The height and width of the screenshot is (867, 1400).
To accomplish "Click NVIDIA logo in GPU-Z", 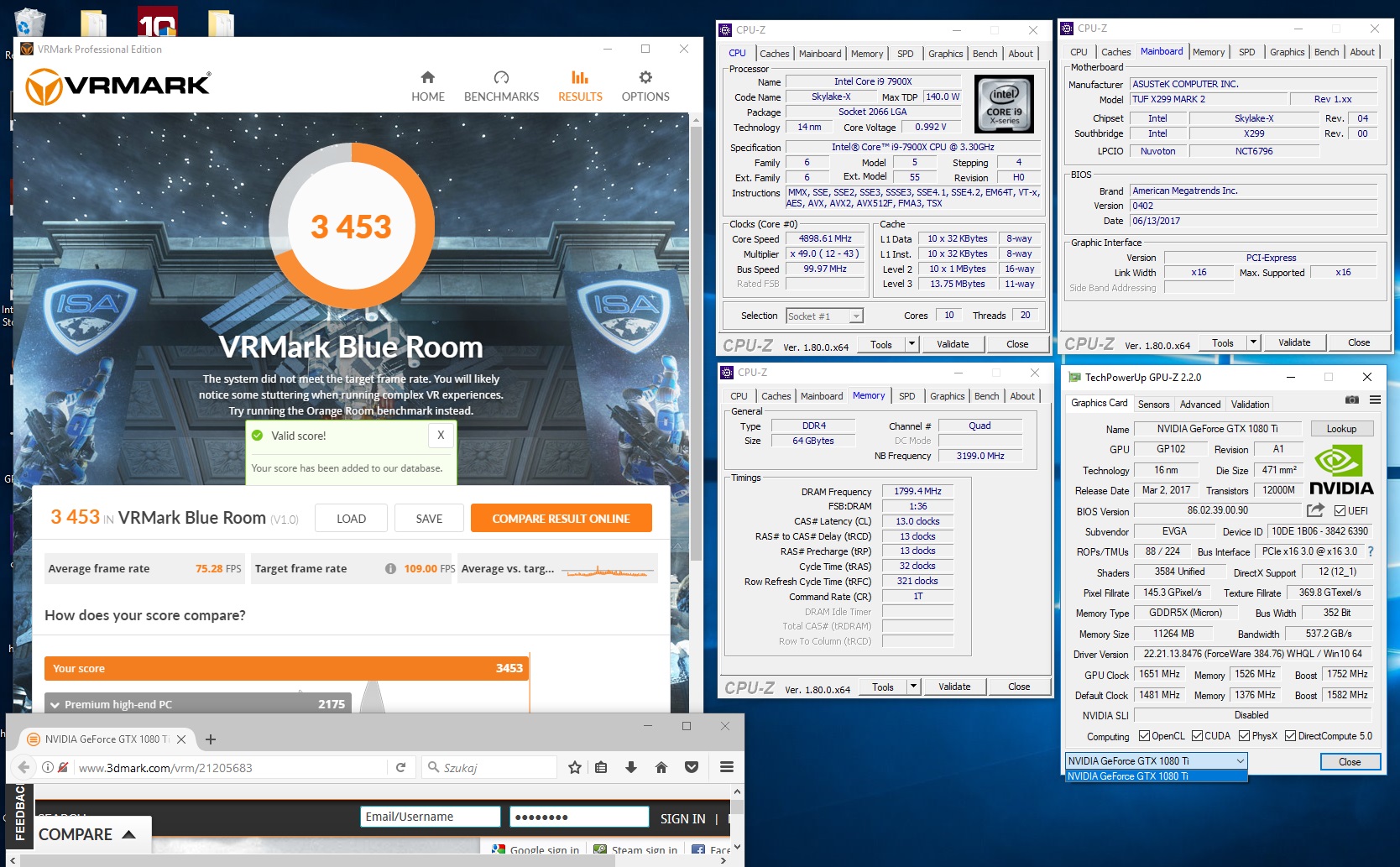I will click(x=1340, y=471).
